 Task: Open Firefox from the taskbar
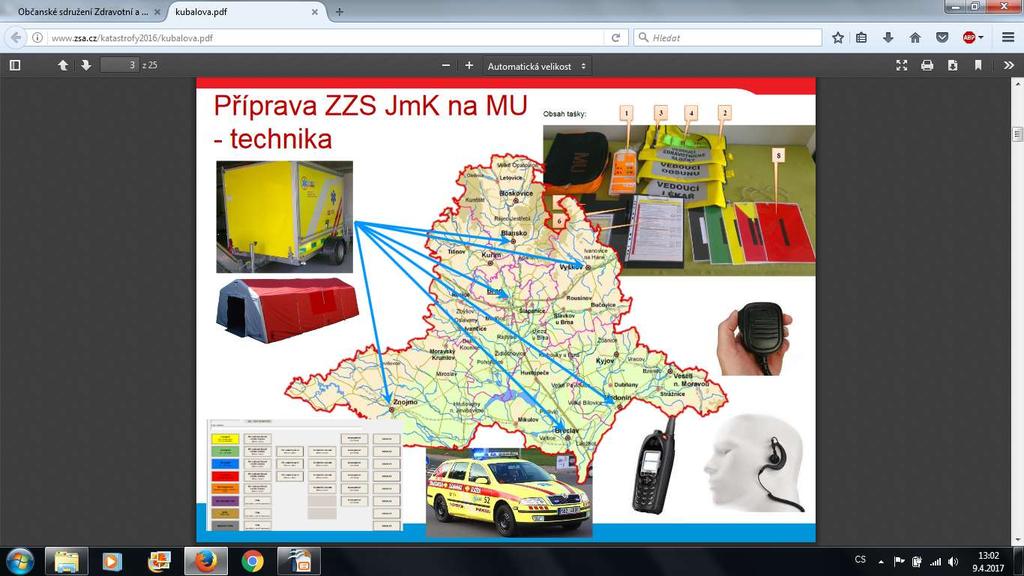(x=206, y=562)
